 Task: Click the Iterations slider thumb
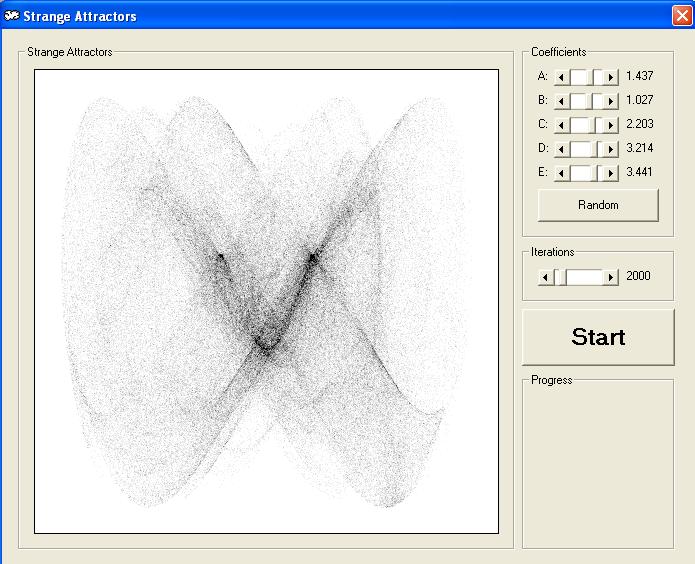561,277
